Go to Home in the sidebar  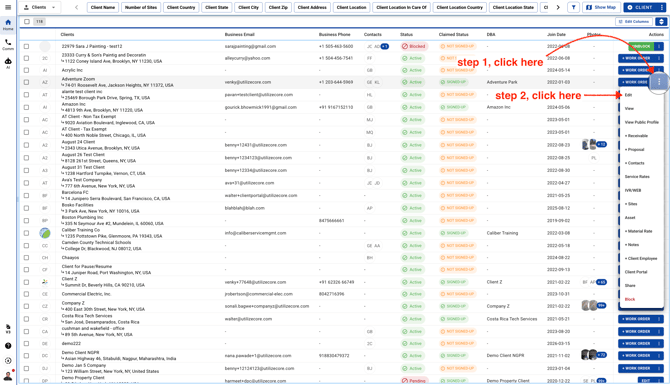[8, 24]
